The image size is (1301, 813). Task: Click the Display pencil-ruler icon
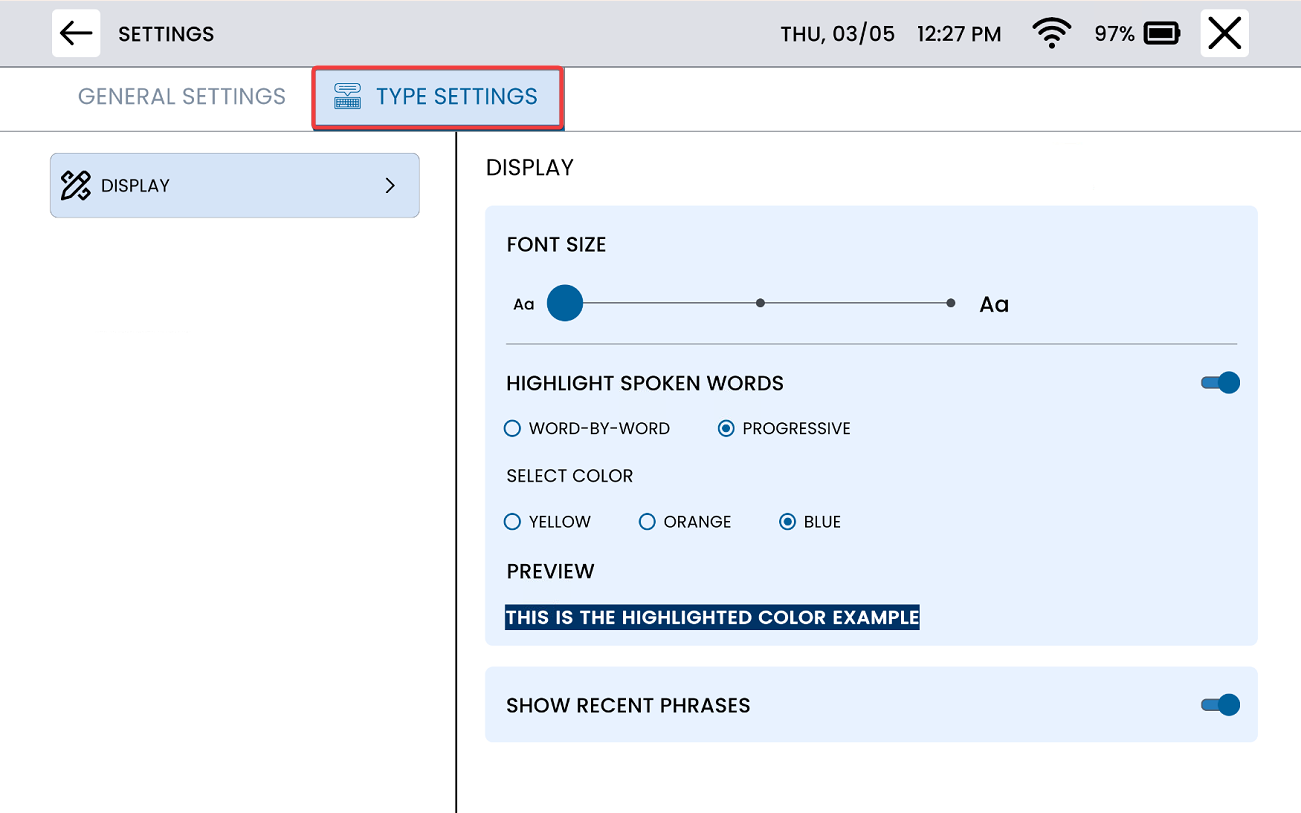pyautogui.click(x=76, y=185)
